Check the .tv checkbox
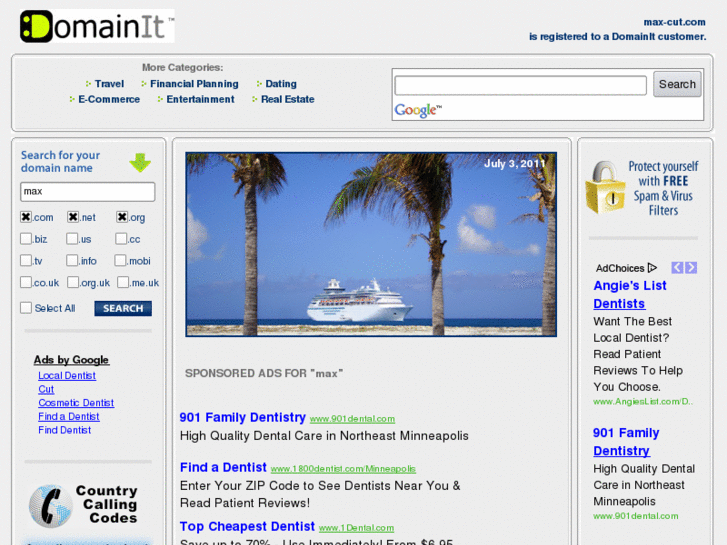 point(26,260)
